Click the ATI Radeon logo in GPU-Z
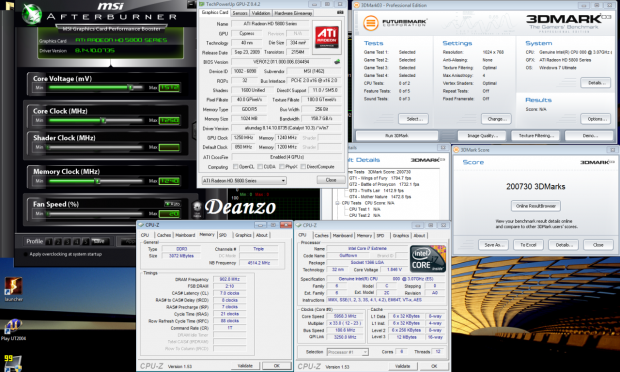This screenshot has width=620, height=372. (327, 37)
